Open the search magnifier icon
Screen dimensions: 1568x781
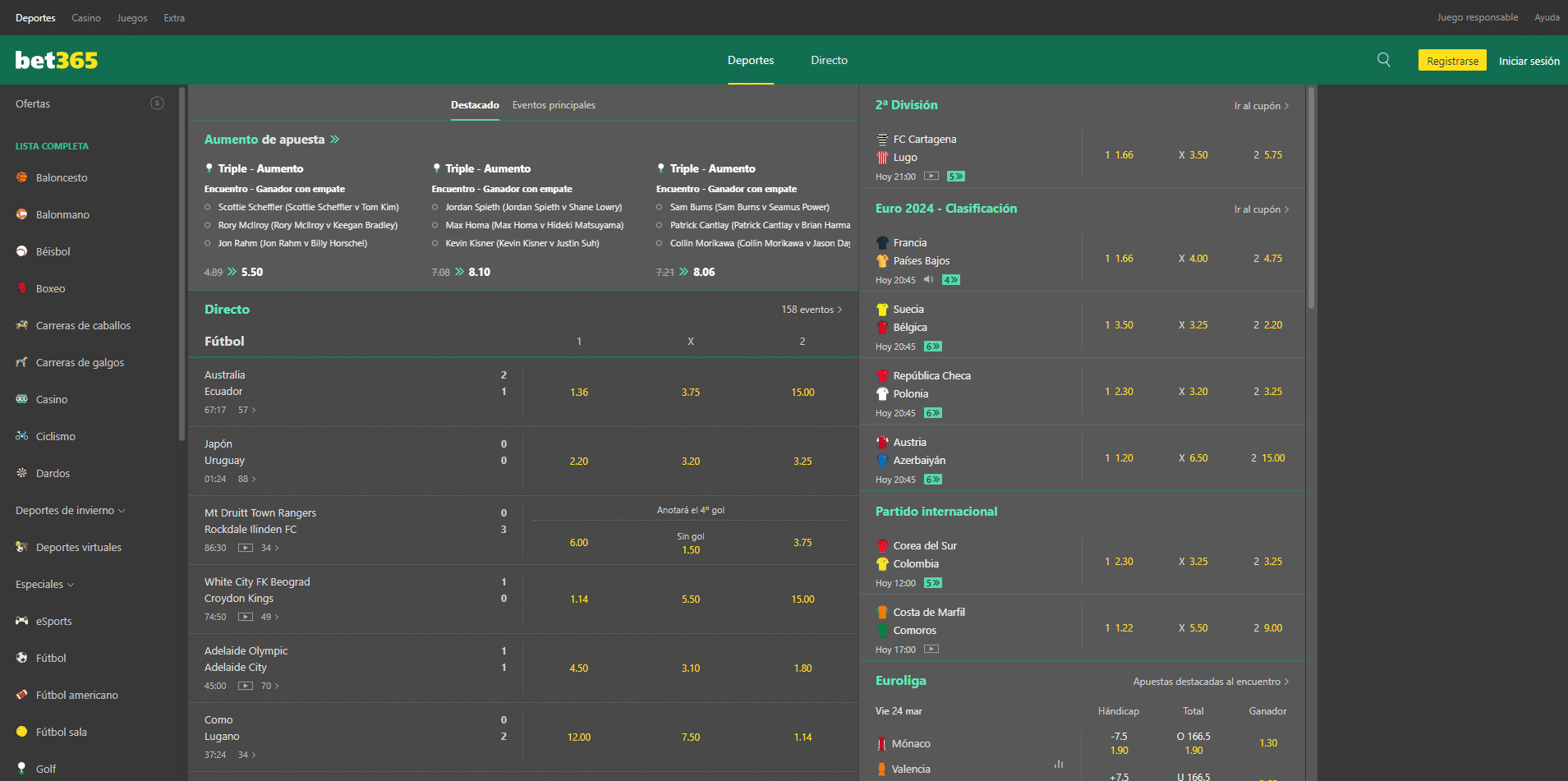pyautogui.click(x=1384, y=60)
